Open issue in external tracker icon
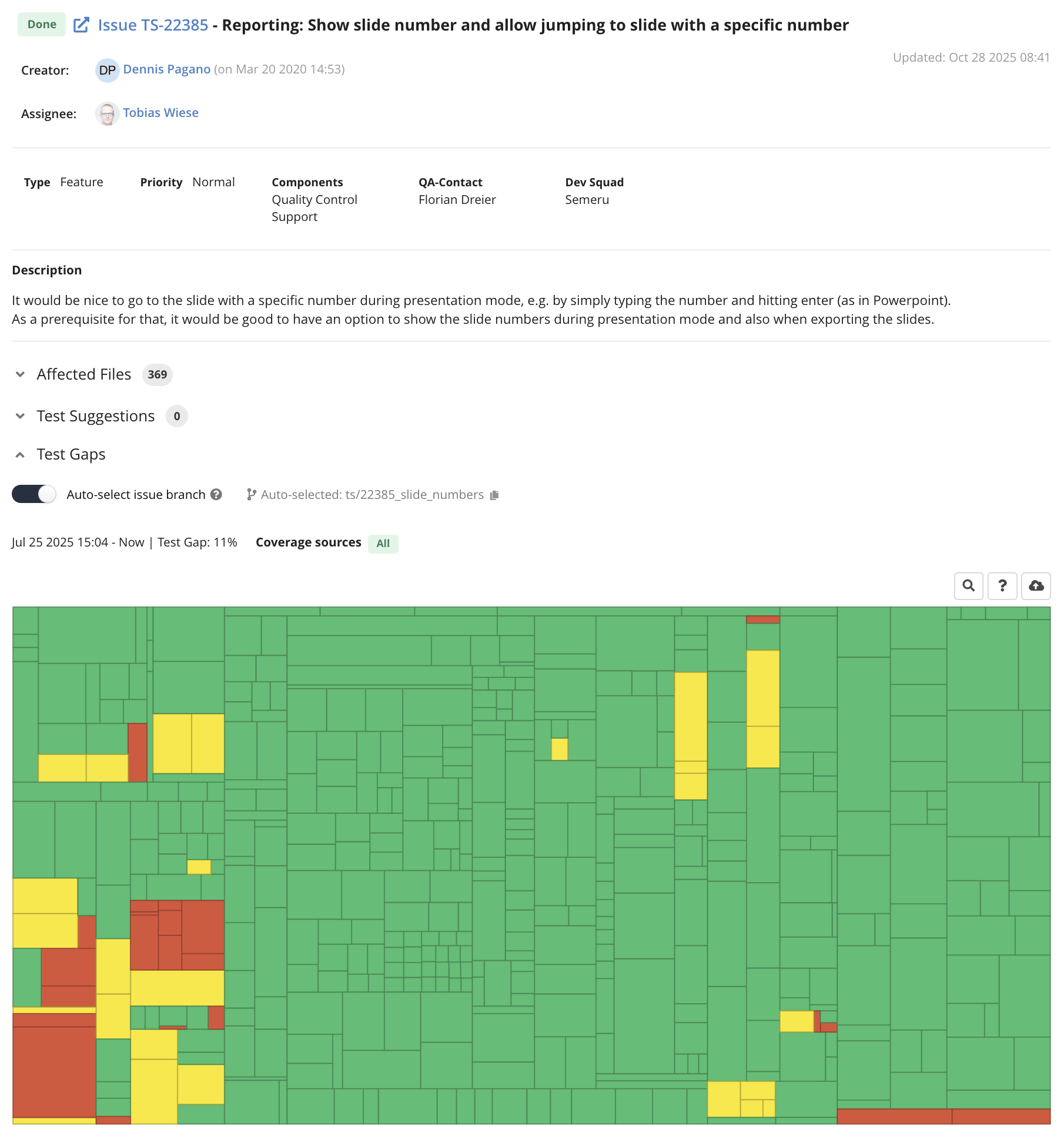The image size is (1064, 1140). 81,25
